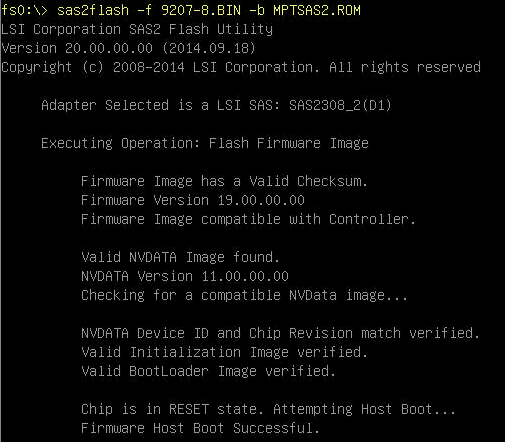Click the NVDATA Version 11.00.00.00 line
This screenshot has width=505, height=442.
[185, 276]
